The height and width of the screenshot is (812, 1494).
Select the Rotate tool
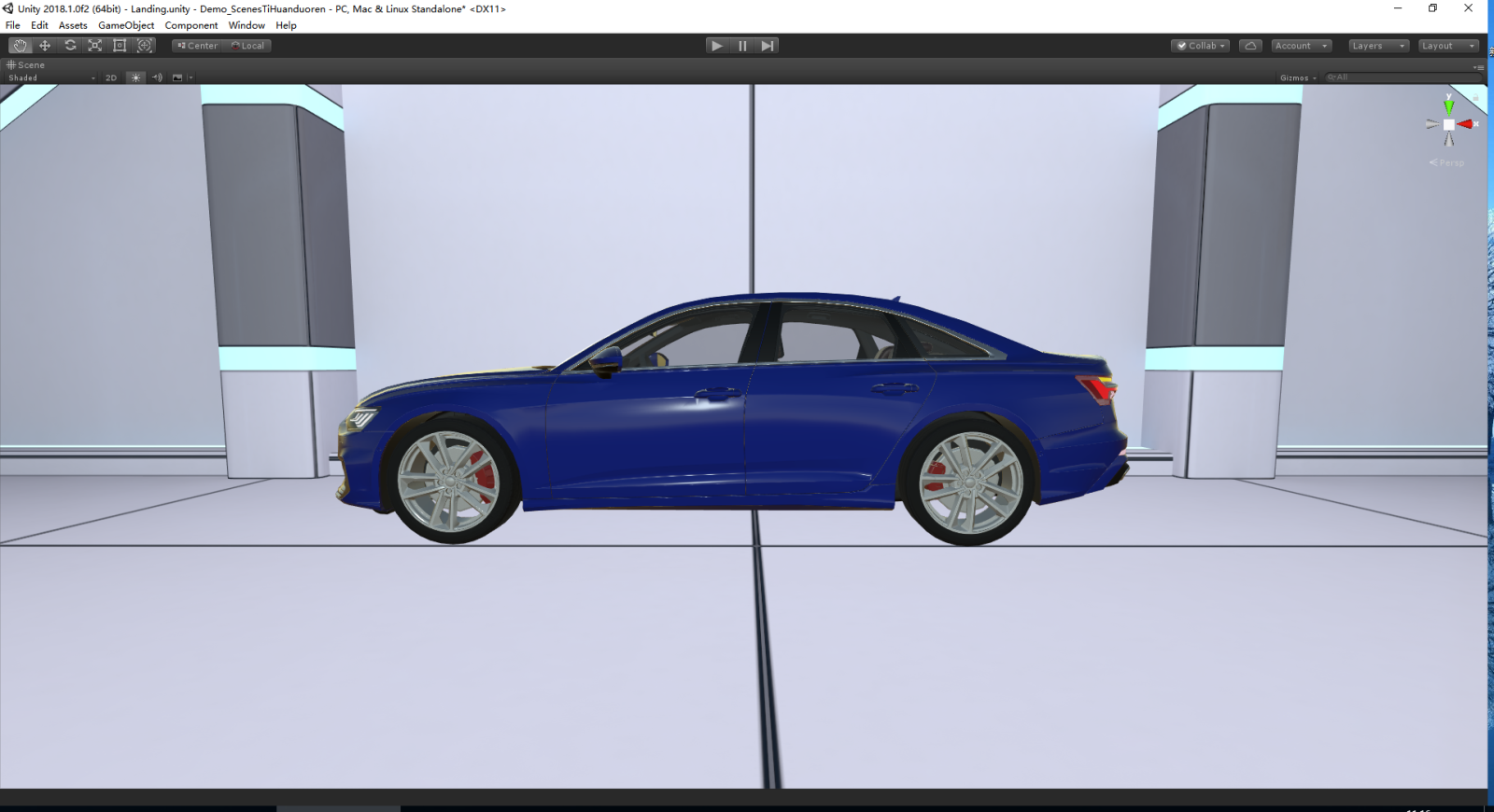pos(70,46)
